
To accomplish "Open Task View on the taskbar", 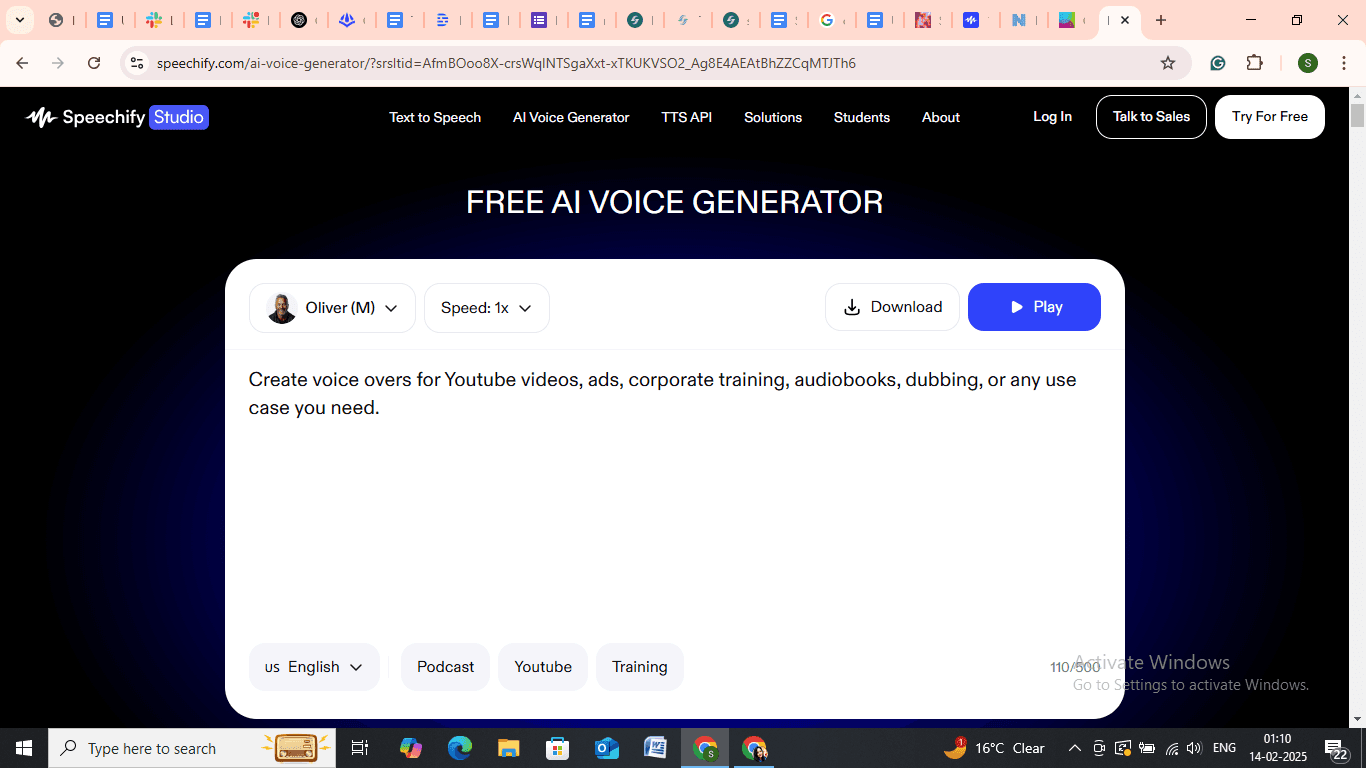I will tap(360, 748).
